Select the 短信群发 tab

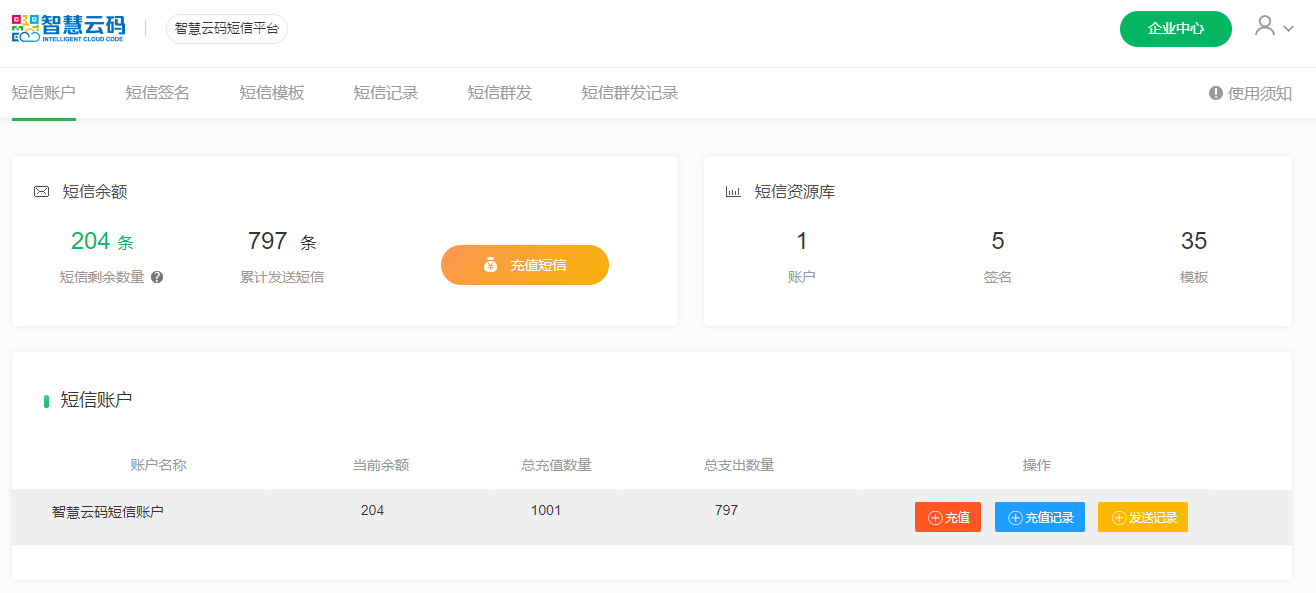point(499,93)
